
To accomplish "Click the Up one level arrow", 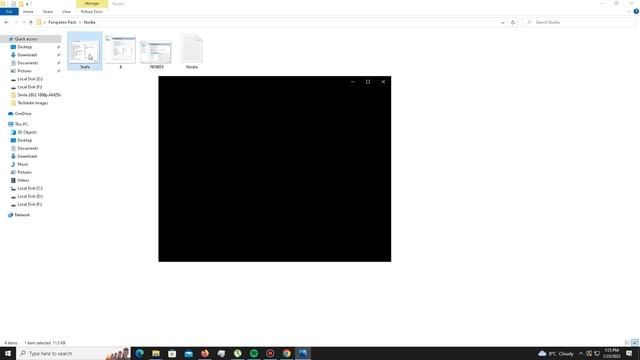I will [x=31, y=22].
